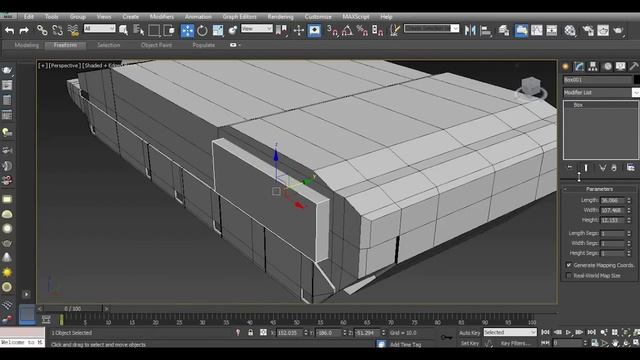Screen dimensions: 640x360
Task: Open the Schematic View icon
Action: [551, 30]
